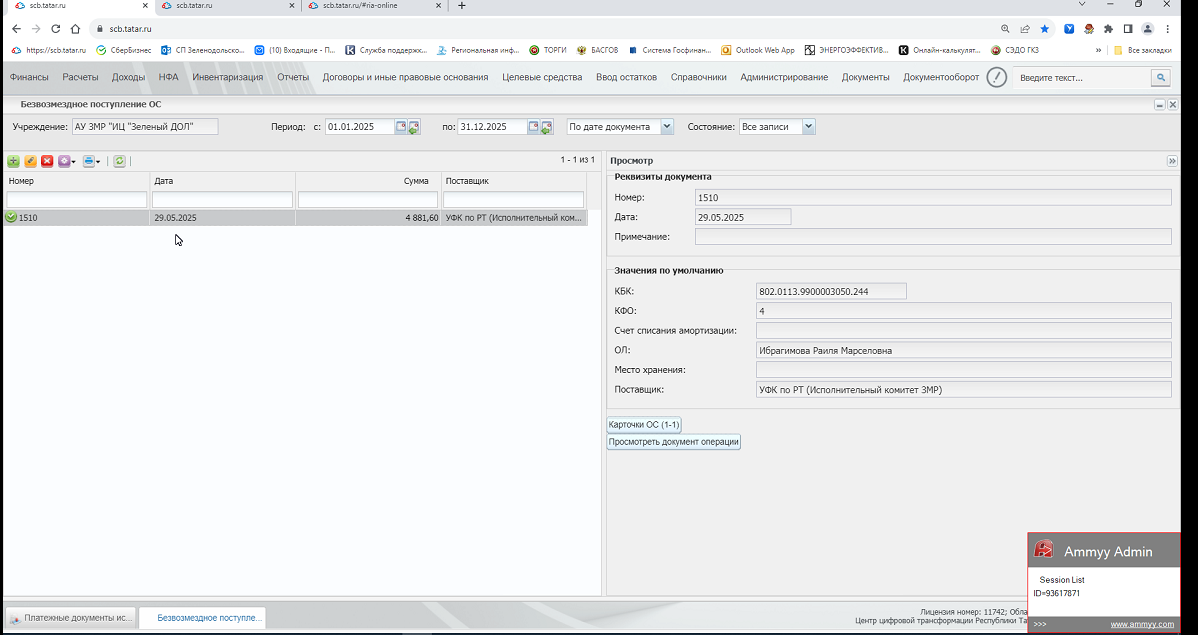Image resolution: width=1198 pixels, height=635 pixels.
Task: Open the new tab plus button
Action: [461, 5]
